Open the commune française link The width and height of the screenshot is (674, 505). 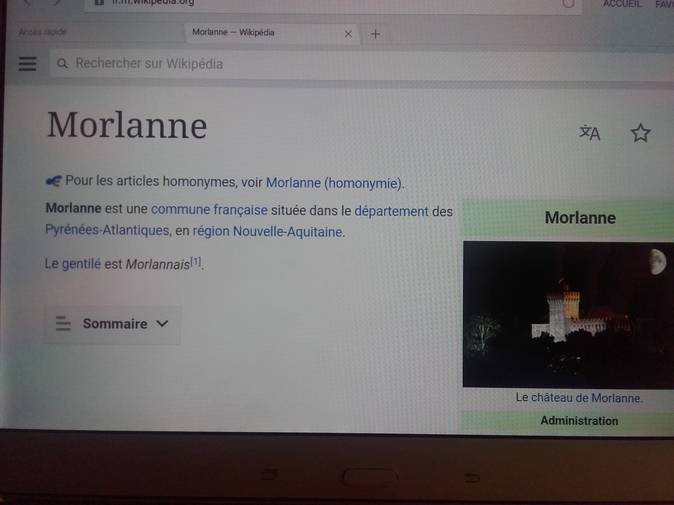pos(209,210)
